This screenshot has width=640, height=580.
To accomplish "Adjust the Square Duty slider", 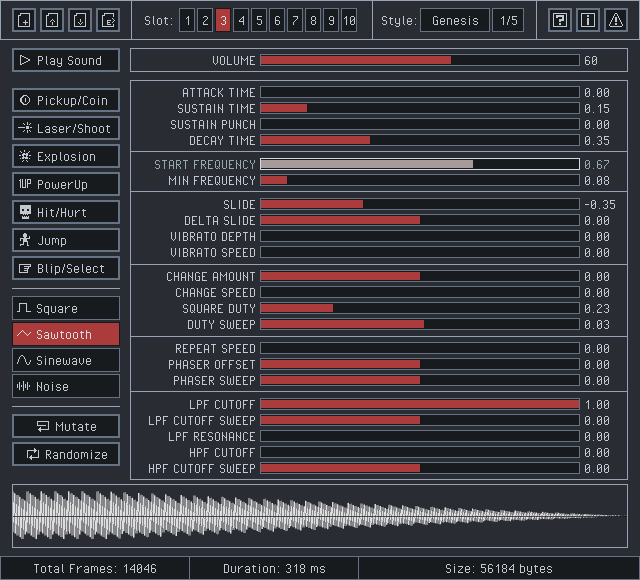I will [420, 308].
